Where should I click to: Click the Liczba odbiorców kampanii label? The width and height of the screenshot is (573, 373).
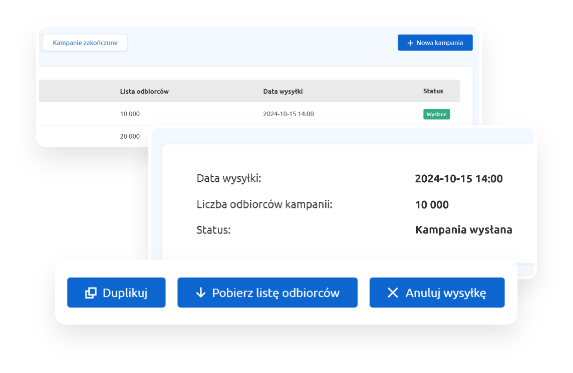click(x=265, y=204)
